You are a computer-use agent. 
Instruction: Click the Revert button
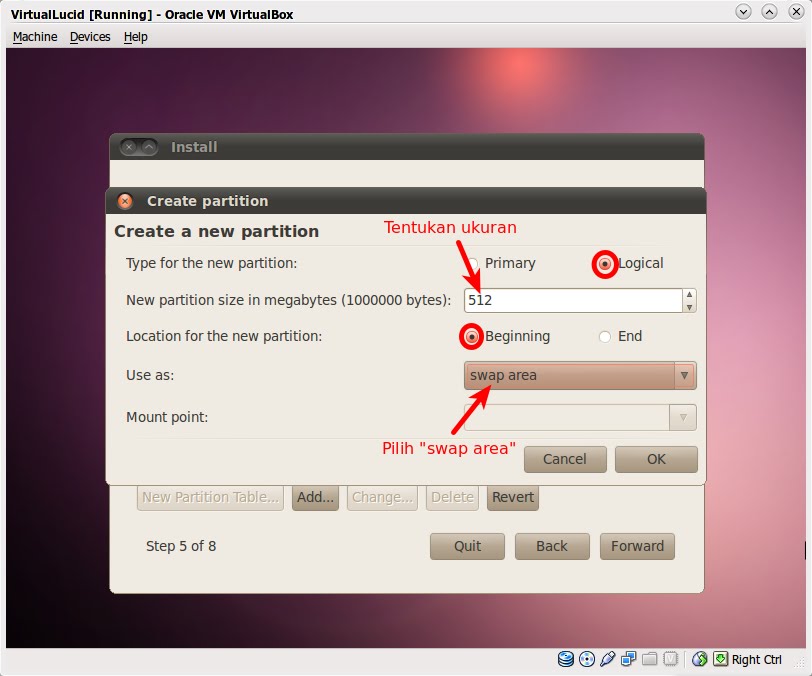(x=512, y=497)
